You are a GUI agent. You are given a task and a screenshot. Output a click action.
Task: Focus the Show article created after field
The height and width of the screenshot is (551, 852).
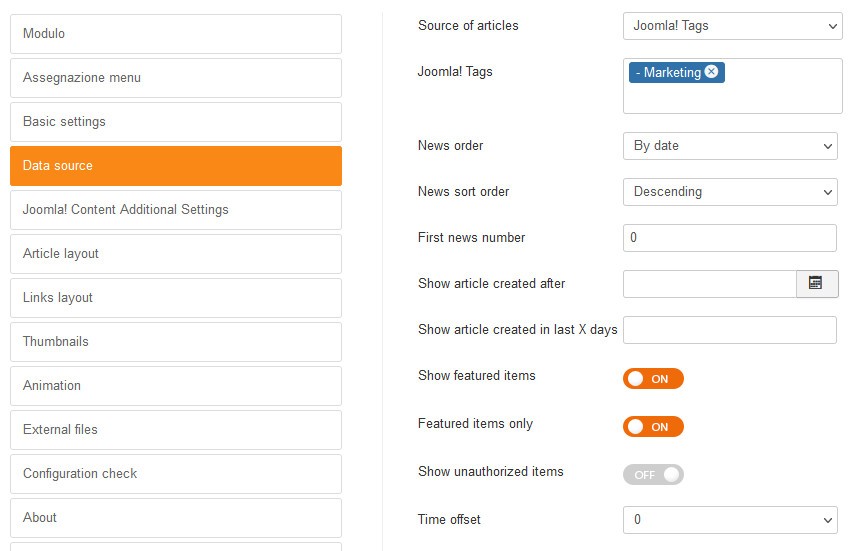[709, 284]
